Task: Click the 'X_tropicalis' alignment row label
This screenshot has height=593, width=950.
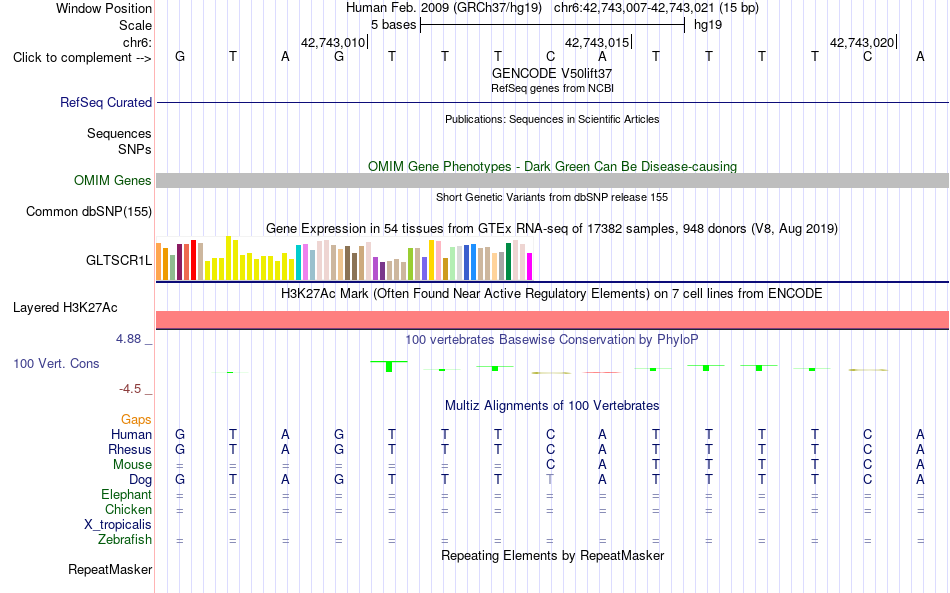Action: click(x=118, y=525)
